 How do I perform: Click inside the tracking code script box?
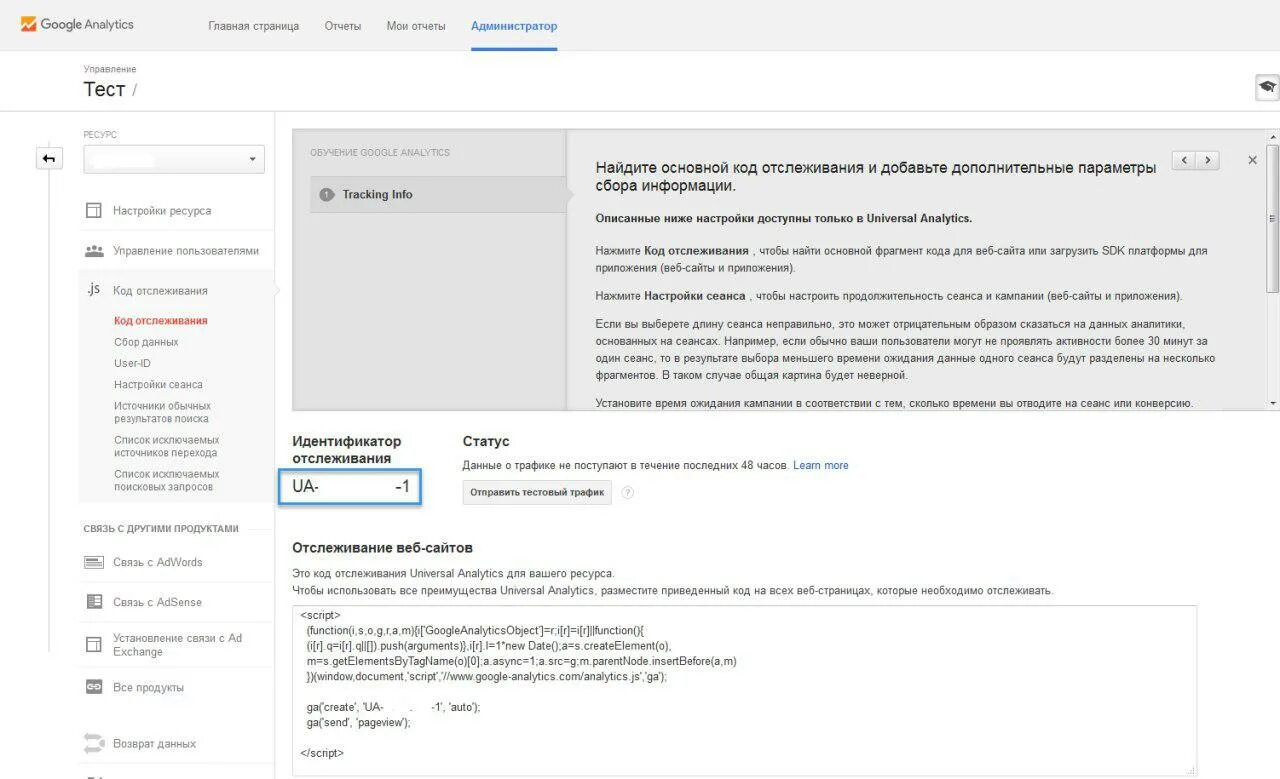coord(744,690)
